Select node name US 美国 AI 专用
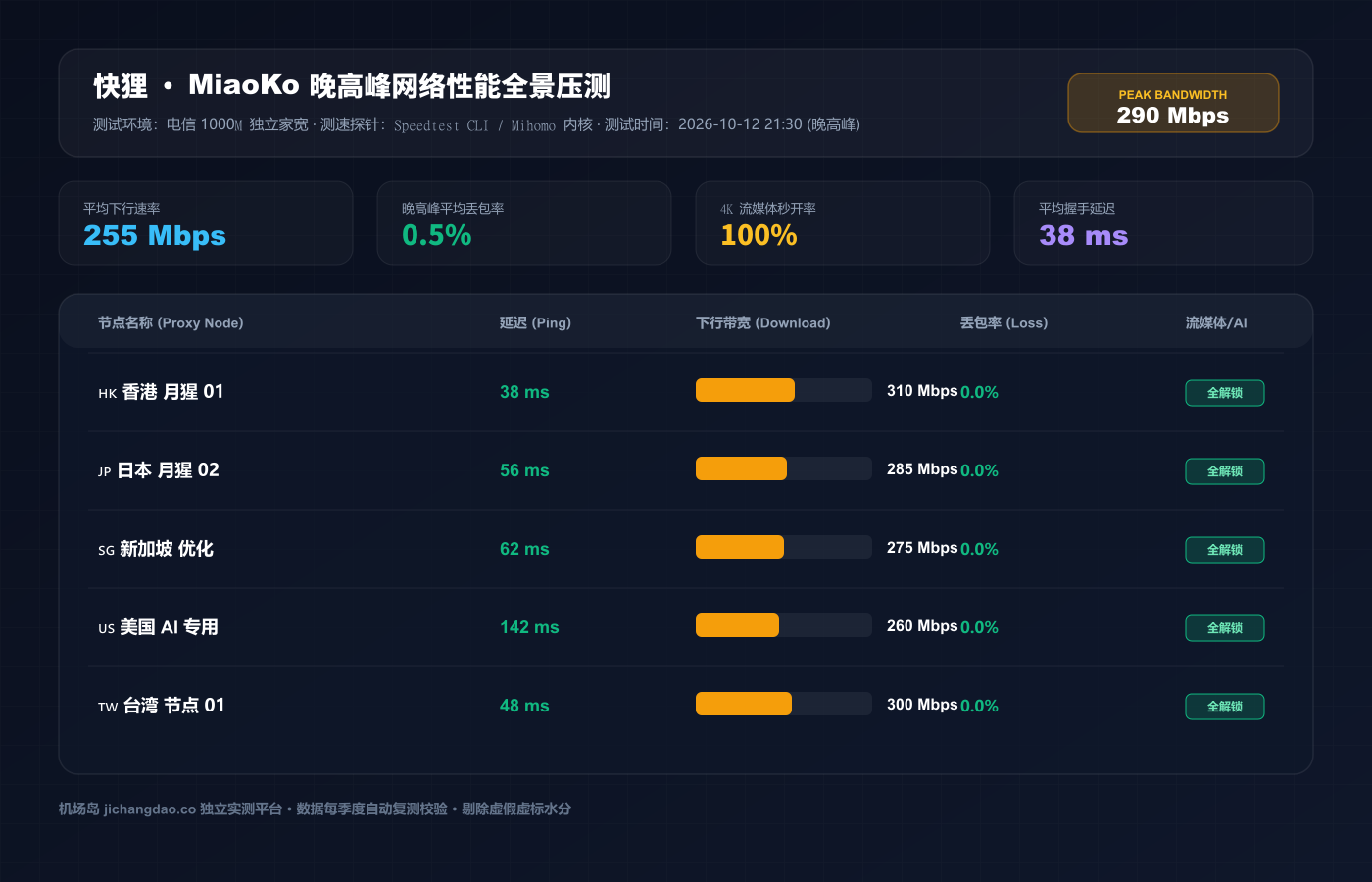This screenshot has height=882, width=1372. (x=158, y=627)
